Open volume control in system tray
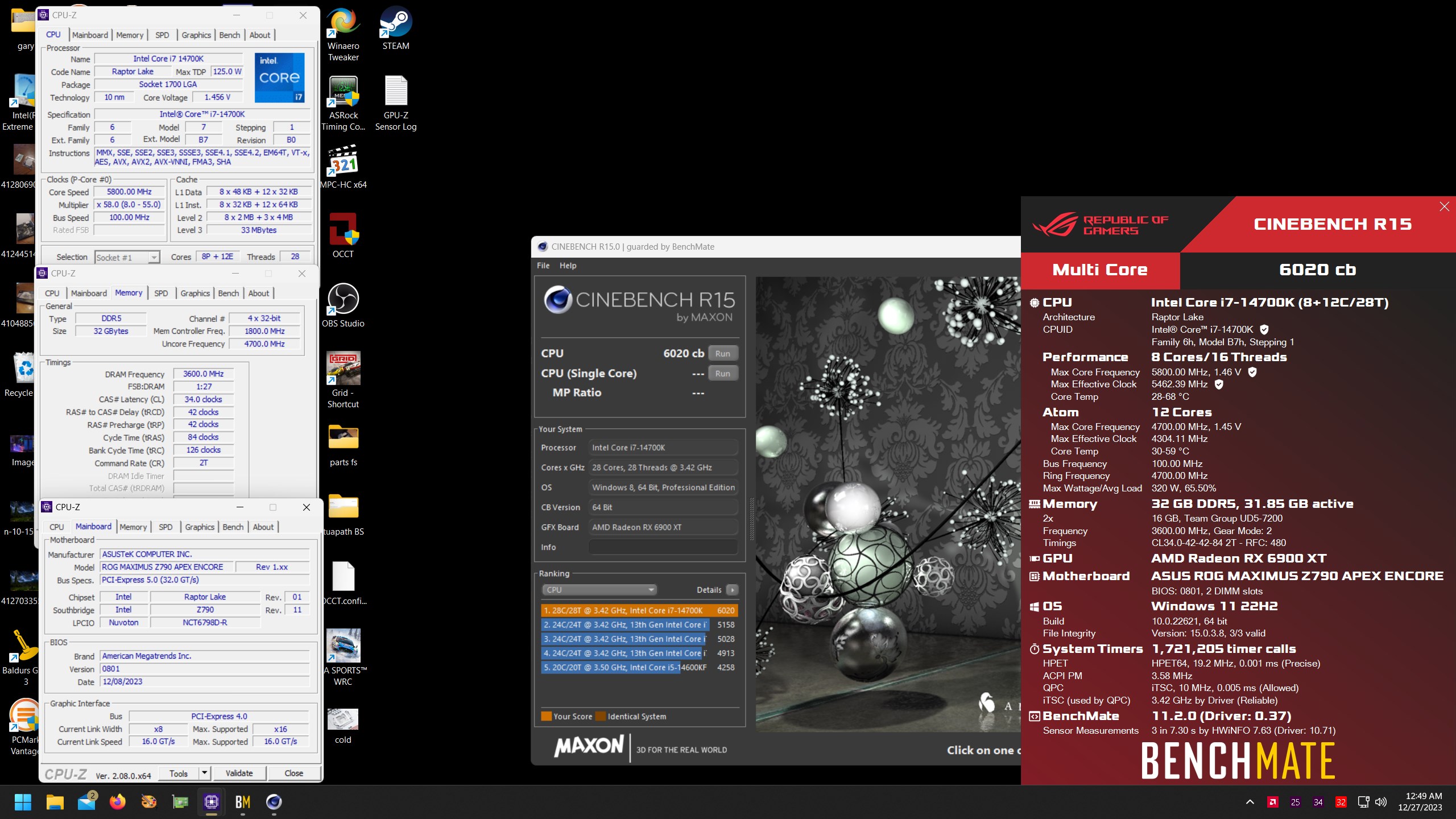1456x819 pixels. (1380, 802)
